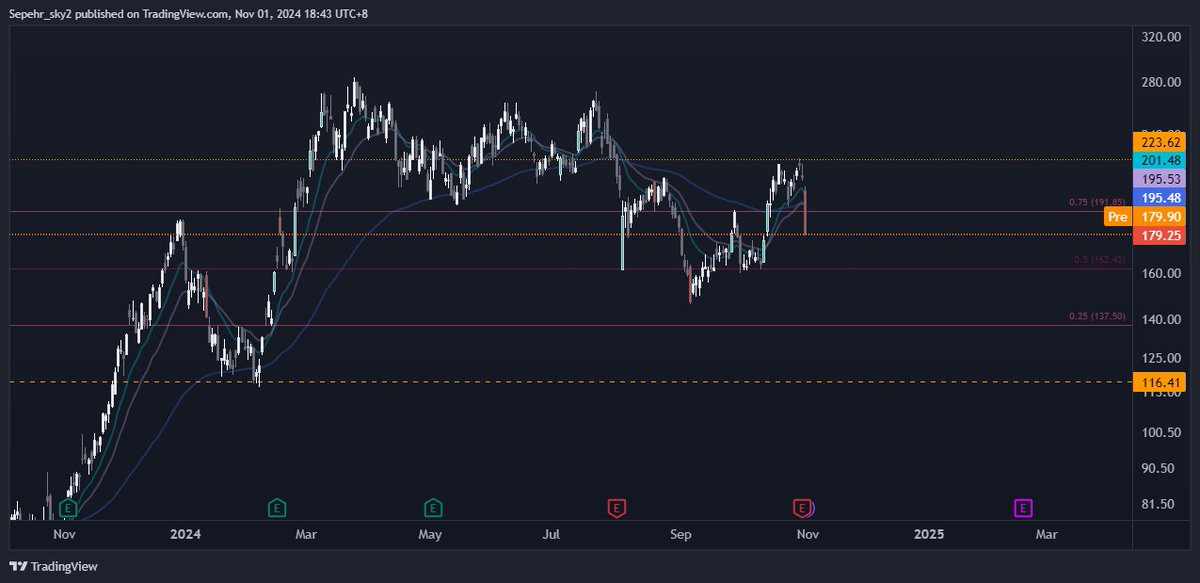Click the earnings icon under November 2024

tap(802, 507)
